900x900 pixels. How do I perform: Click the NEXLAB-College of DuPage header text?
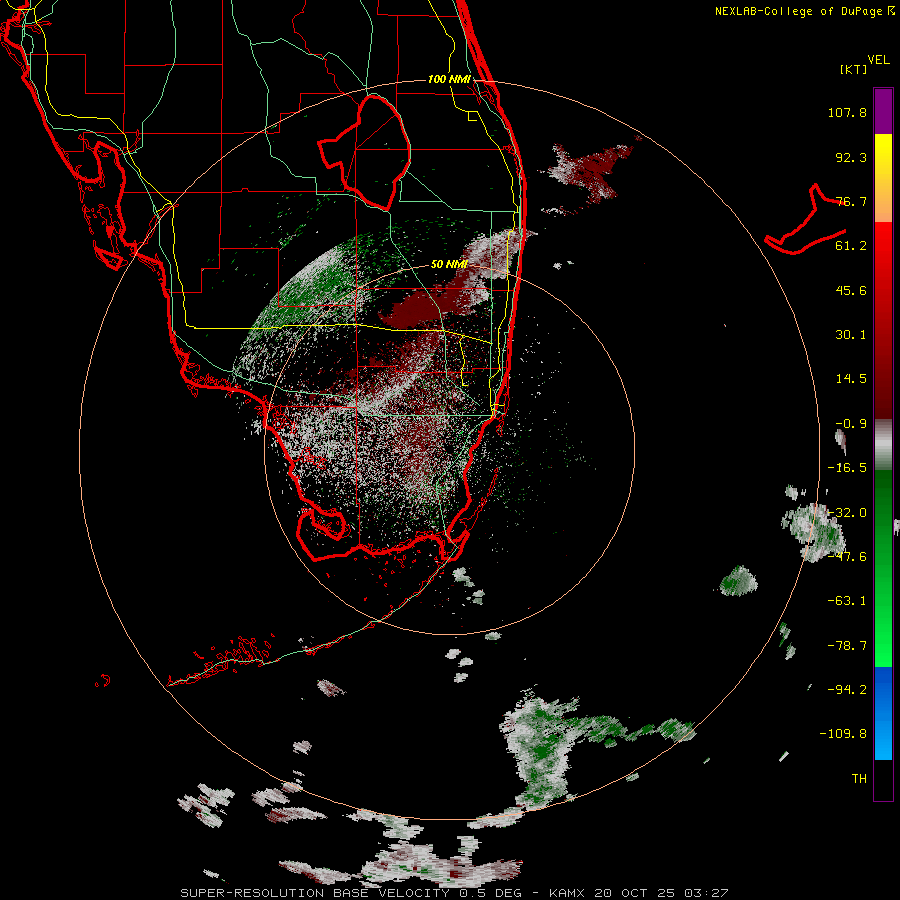click(x=805, y=11)
